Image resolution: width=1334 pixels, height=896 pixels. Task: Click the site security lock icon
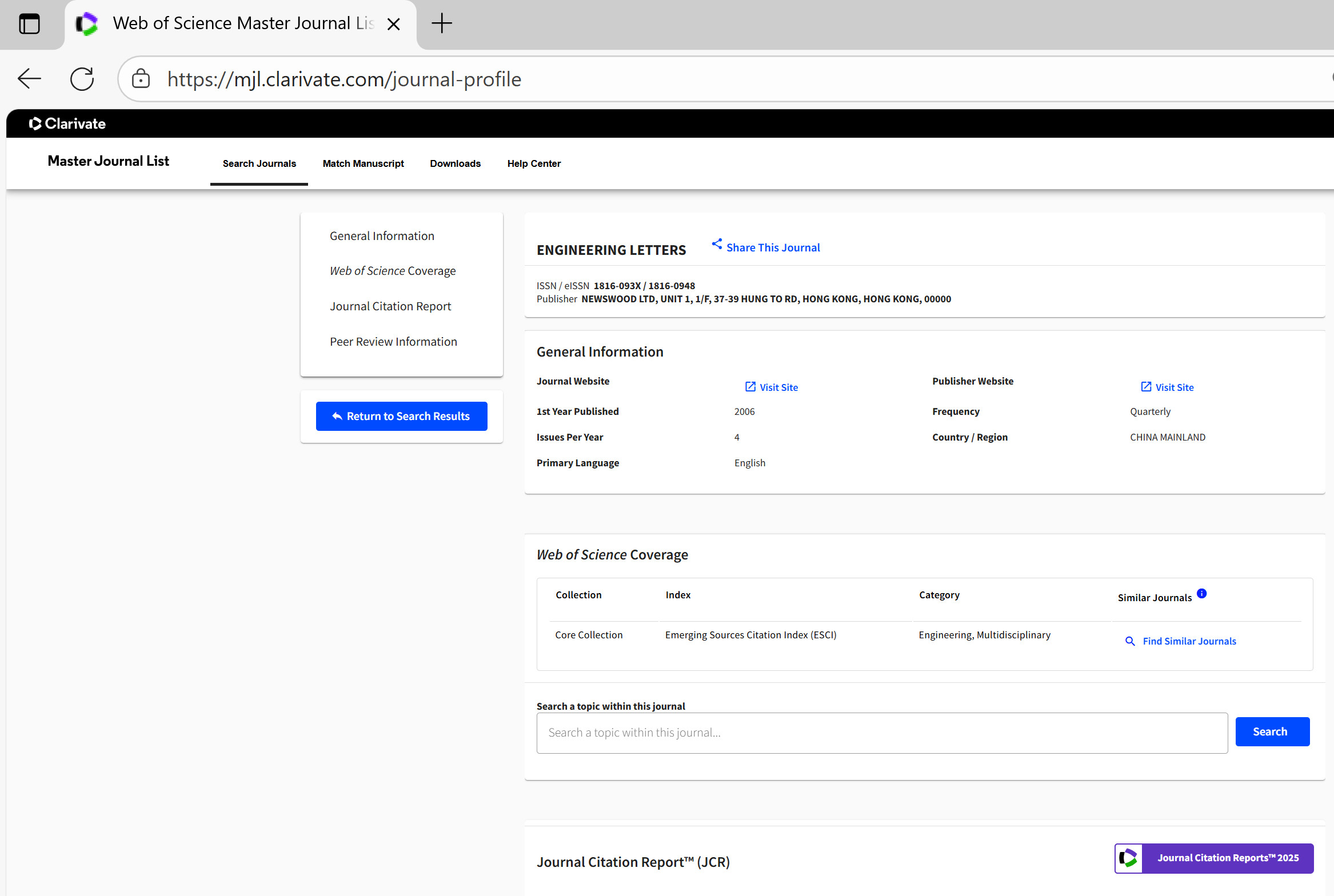141,79
